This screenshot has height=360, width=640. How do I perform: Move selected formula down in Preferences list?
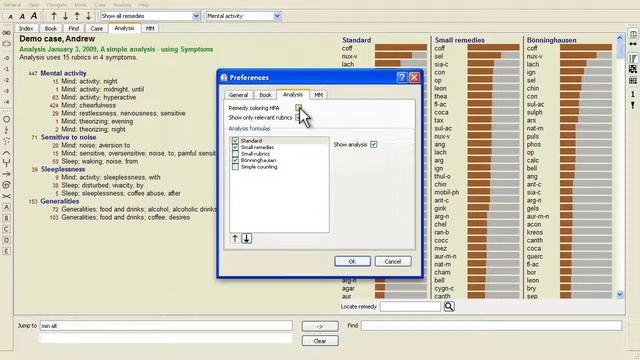247,238
